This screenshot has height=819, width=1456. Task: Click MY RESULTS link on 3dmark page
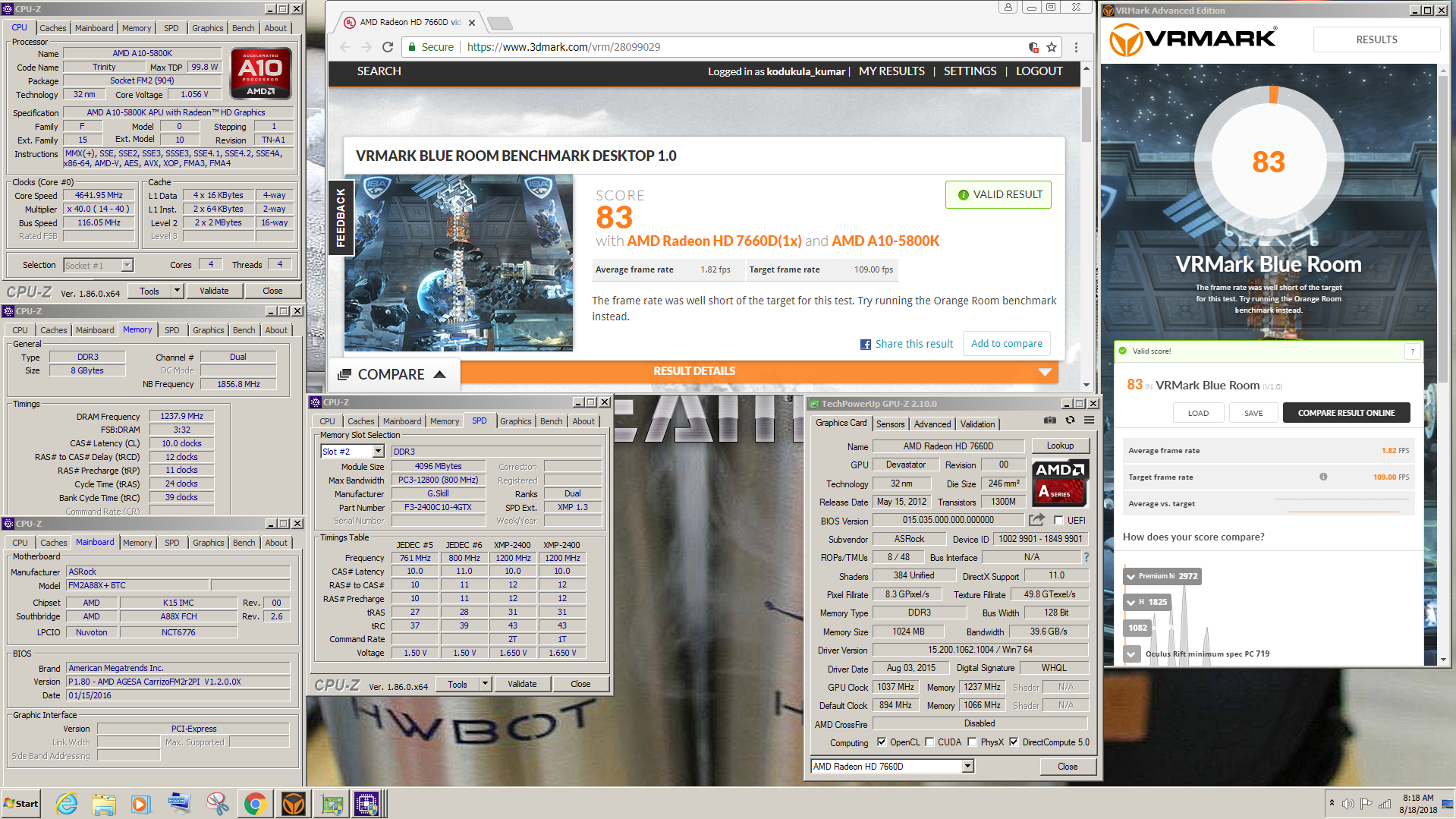point(892,71)
